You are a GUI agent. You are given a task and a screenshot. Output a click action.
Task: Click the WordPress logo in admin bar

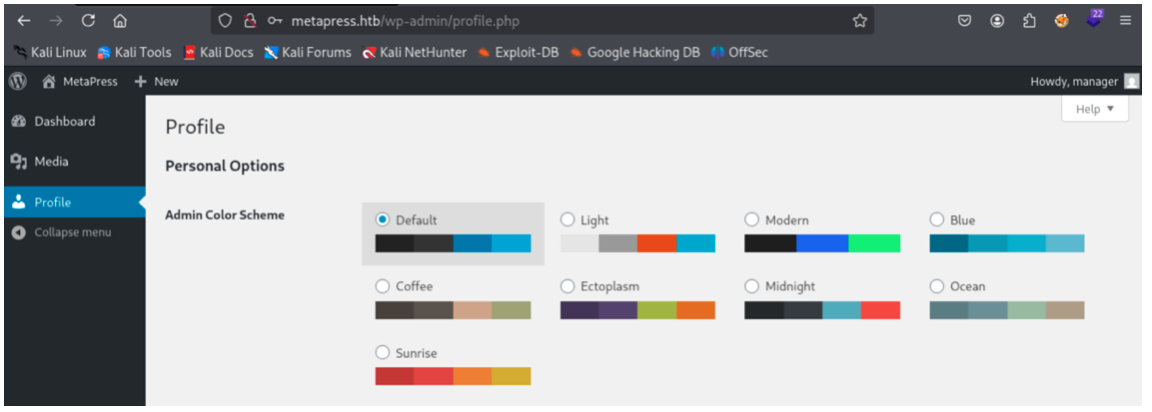click(18, 82)
